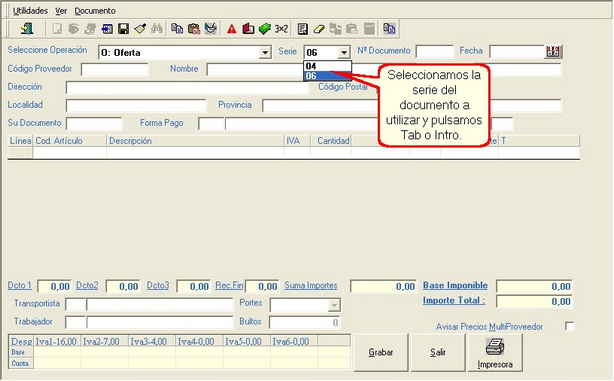This screenshot has width=614, height=381.
Task: Click the Dcto 1 value field
Action: pos(55,286)
